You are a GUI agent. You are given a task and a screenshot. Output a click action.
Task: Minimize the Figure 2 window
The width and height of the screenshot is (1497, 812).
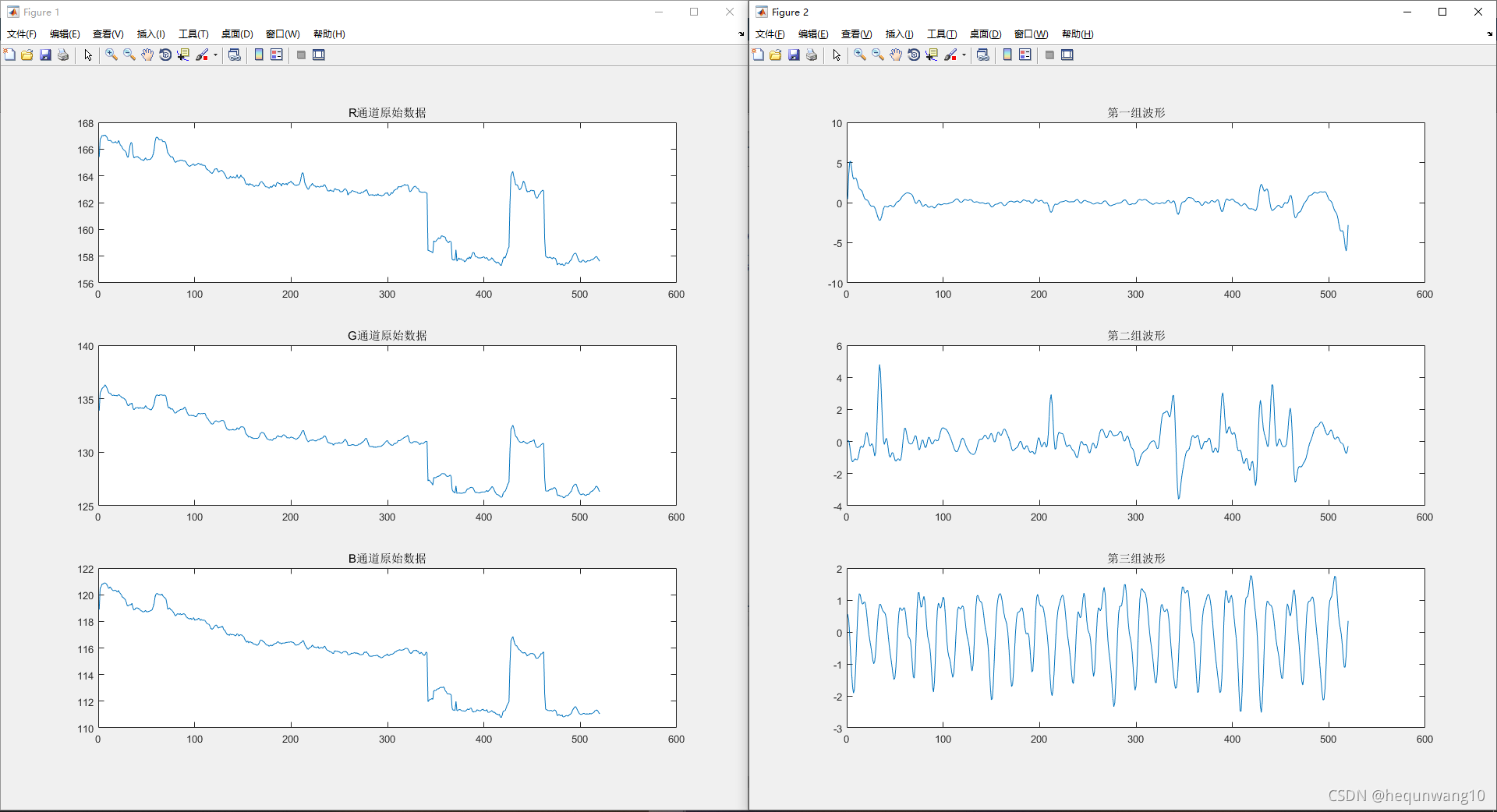[x=1407, y=12]
